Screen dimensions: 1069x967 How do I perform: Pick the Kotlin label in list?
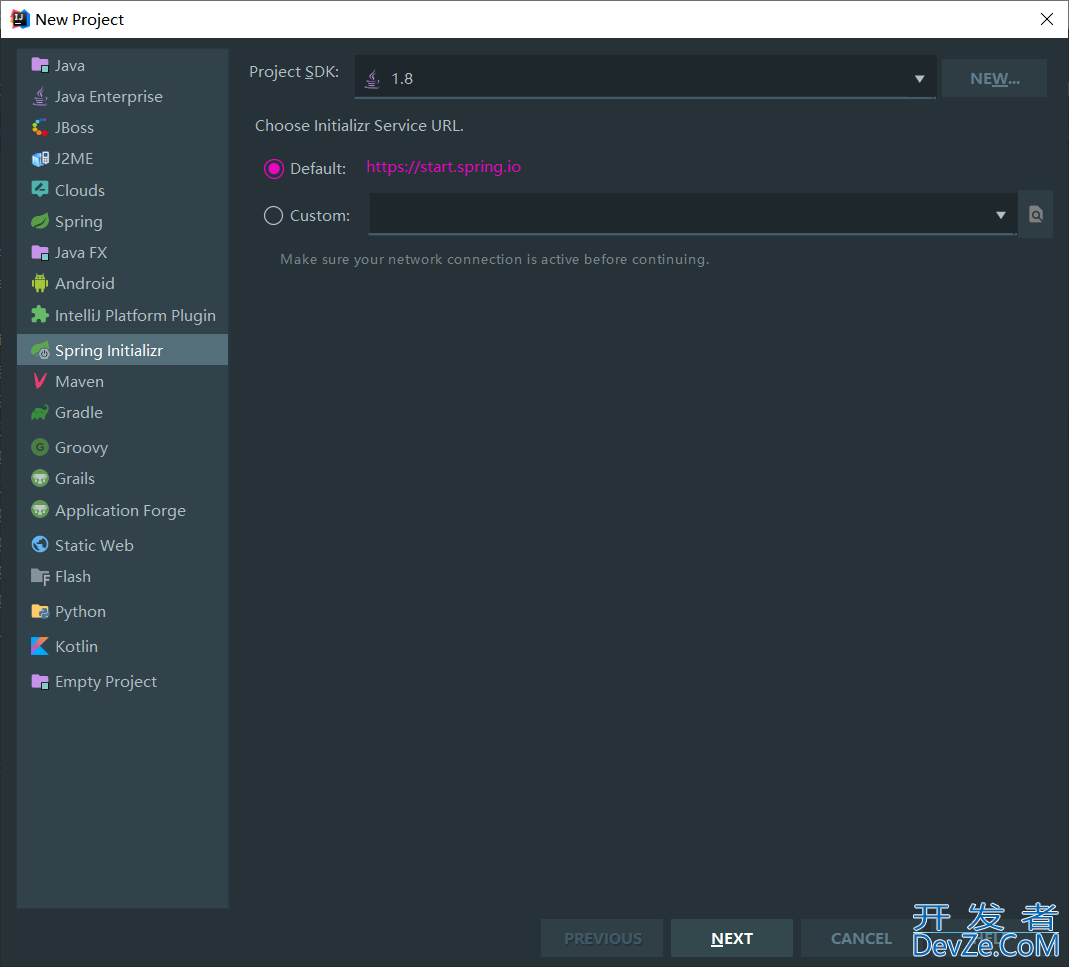[x=76, y=646]
